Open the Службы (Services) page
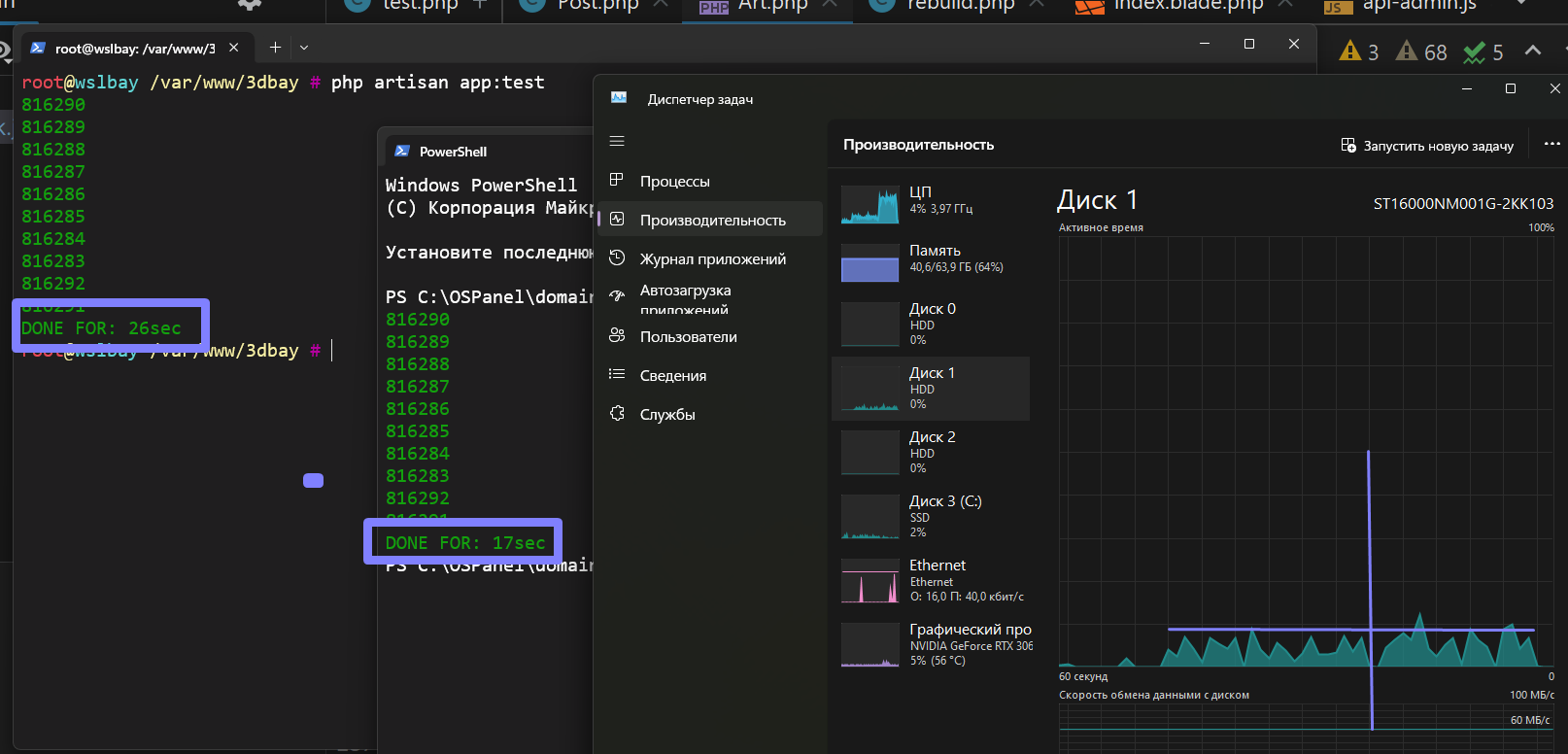This screenshot has width=1568, height=754. (x=666, y=415)
